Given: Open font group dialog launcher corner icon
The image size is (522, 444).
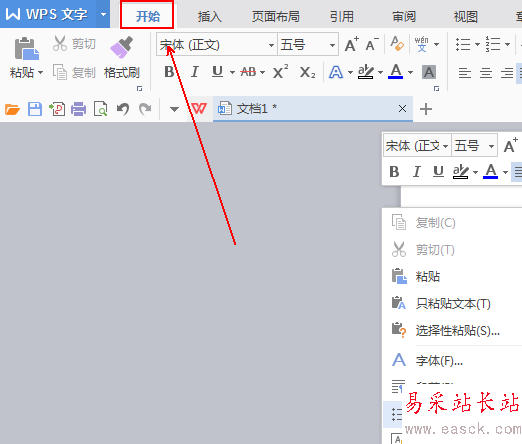Looking at the screenshot, I should click(436, 88).
